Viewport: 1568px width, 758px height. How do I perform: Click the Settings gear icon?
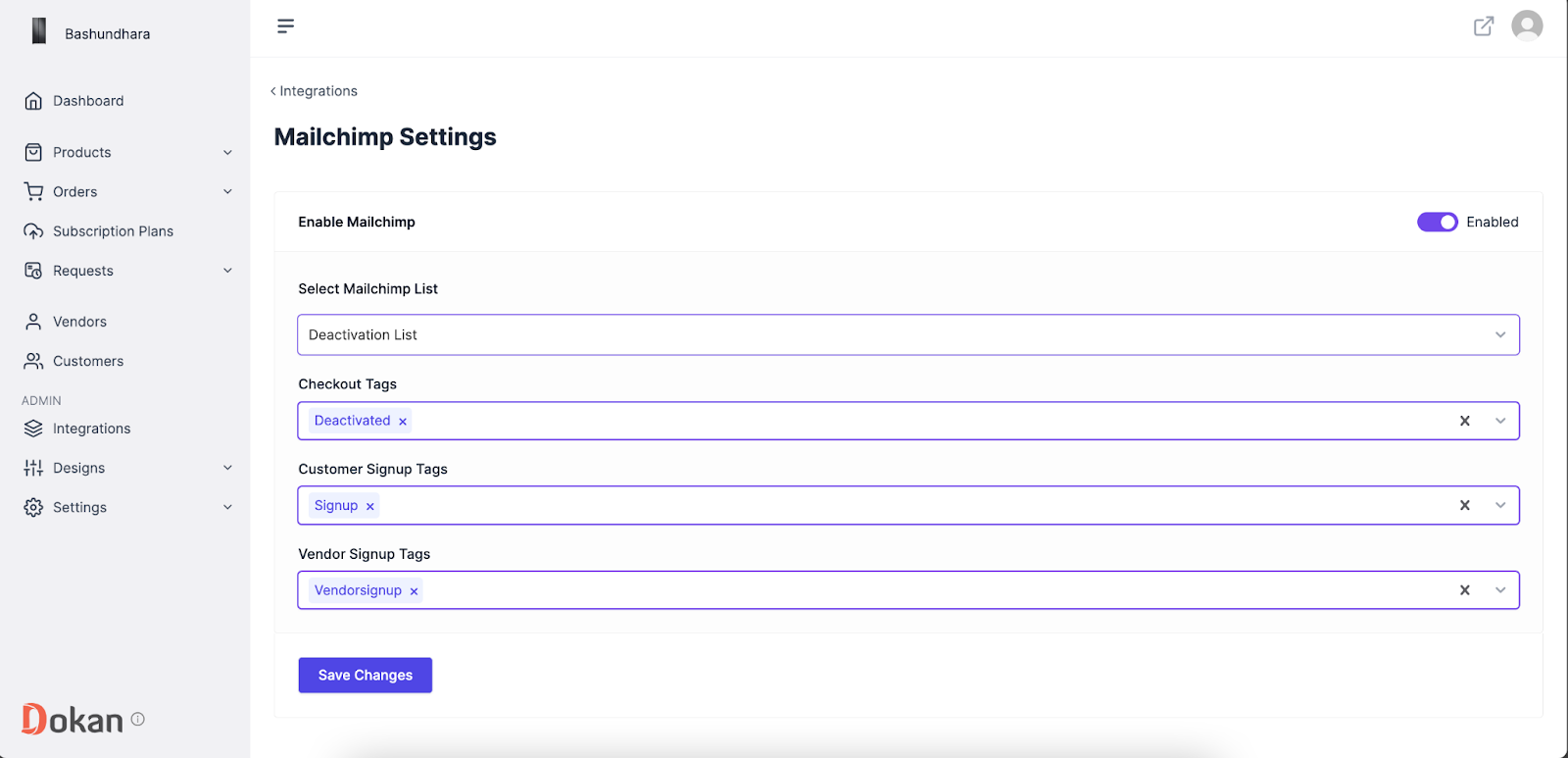(x=33, y=507)
